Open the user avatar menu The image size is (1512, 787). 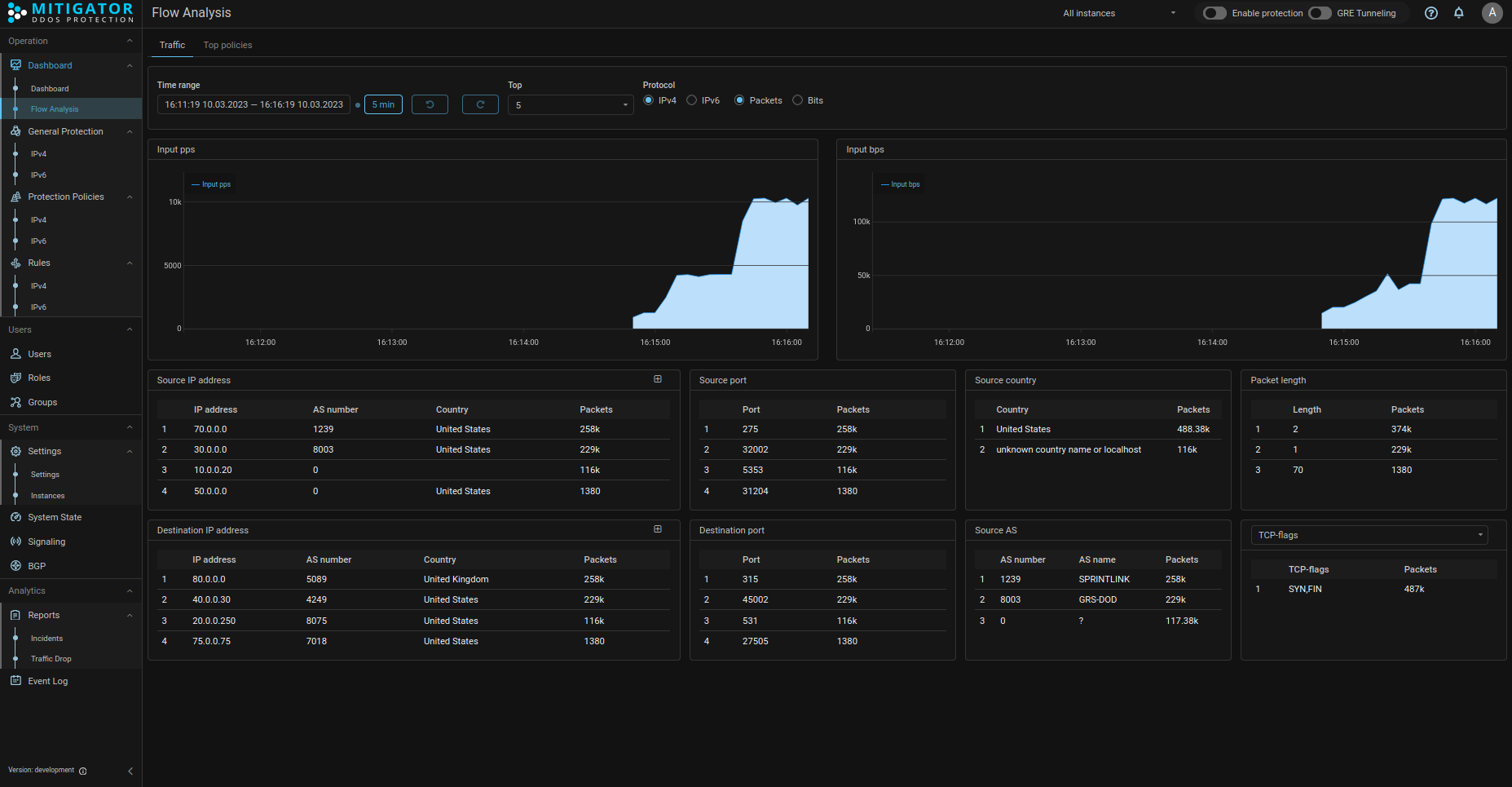coord(1492,13)
